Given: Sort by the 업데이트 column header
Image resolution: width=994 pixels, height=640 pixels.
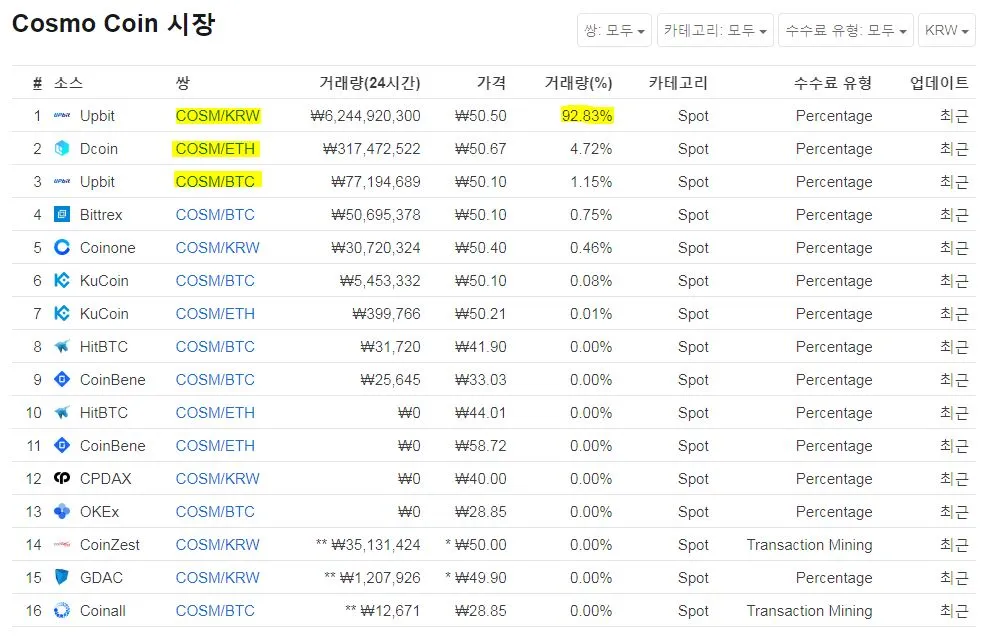Looking at the screenshot, I should click(x=939, y=83).
